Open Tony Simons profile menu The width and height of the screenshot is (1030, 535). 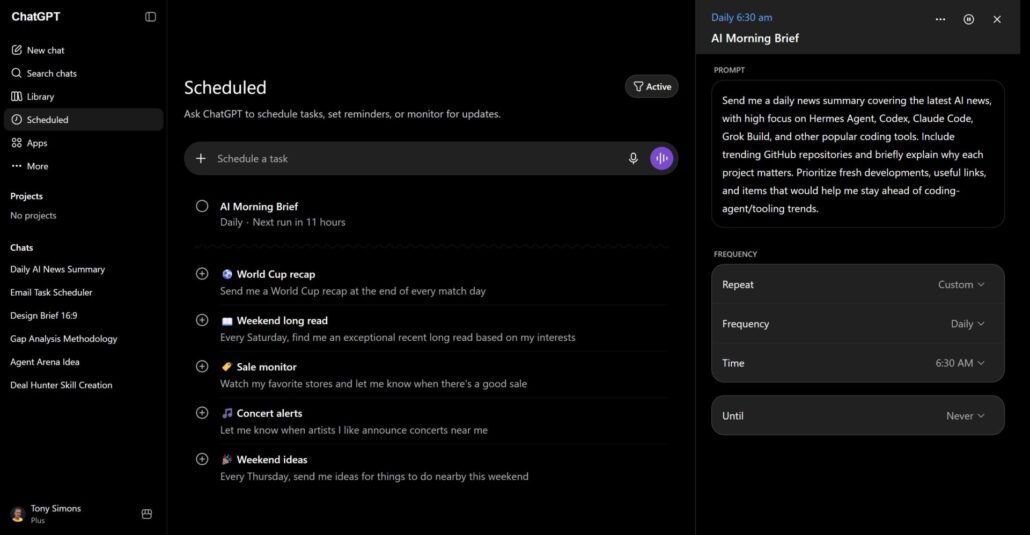(46, 513)
